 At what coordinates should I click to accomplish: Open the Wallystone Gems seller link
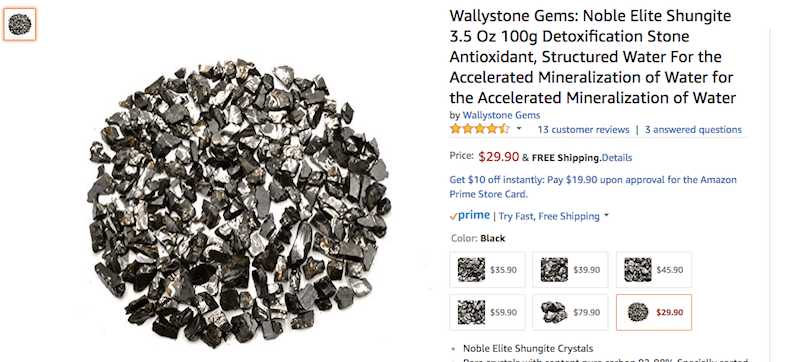coord(501,115)
